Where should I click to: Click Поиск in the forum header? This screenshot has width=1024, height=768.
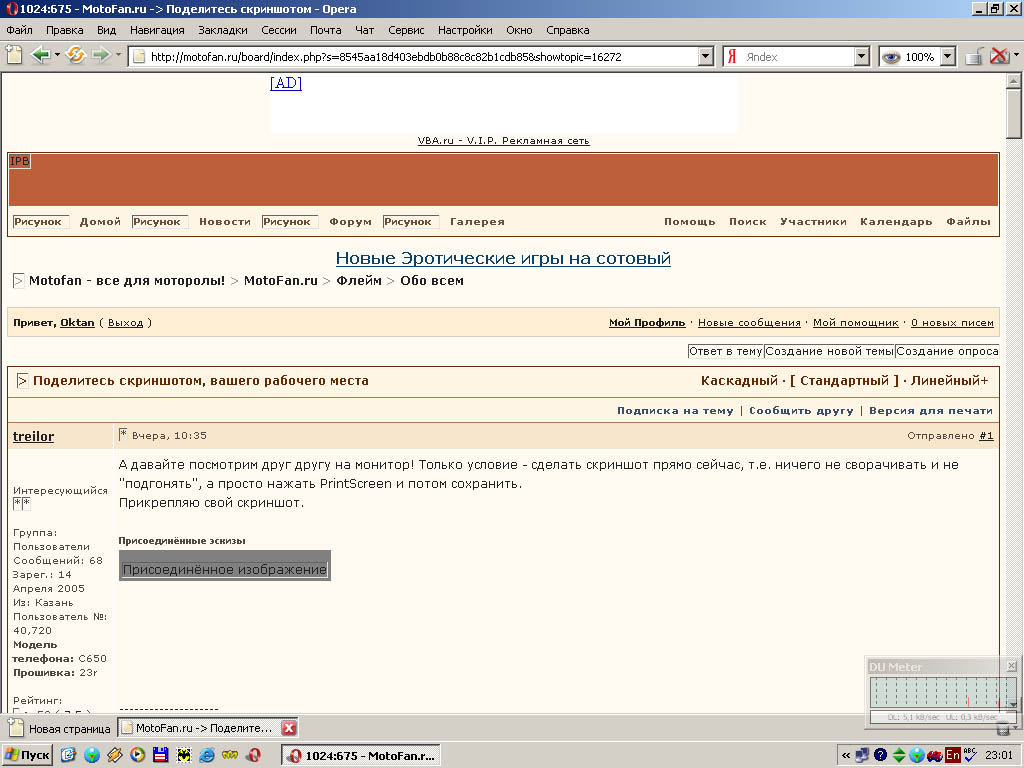pos(748,221)
